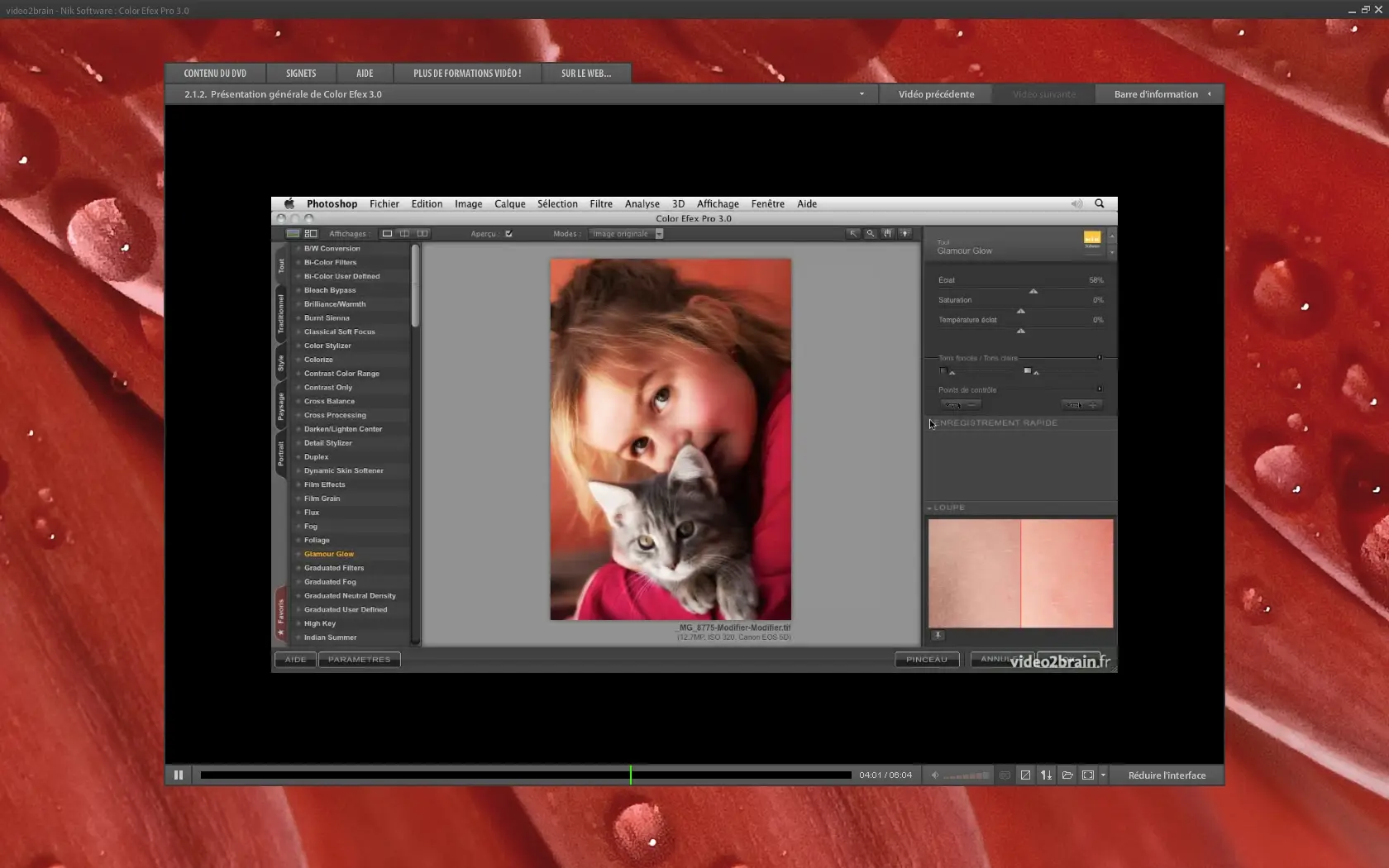Screen dimensions: 1389x868
Task: Select the arrow pointer tool icon
Action: tap(853, 234)
